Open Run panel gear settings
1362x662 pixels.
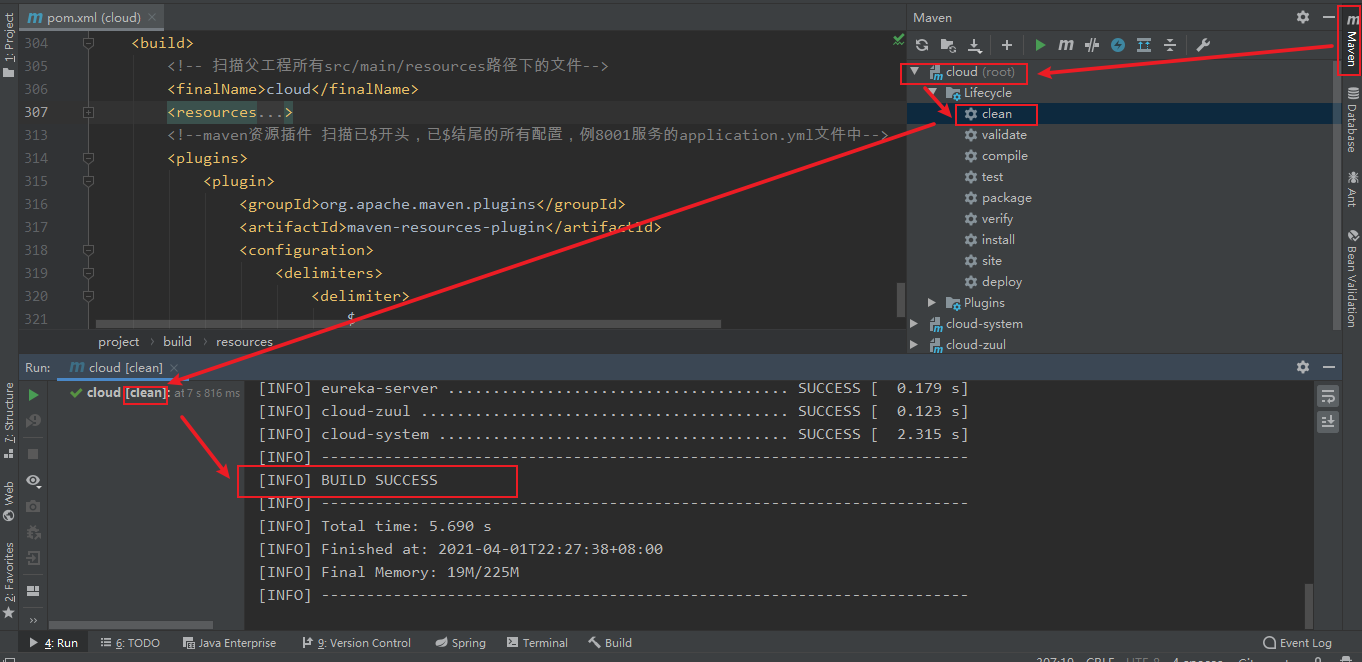click(1302, 367)
